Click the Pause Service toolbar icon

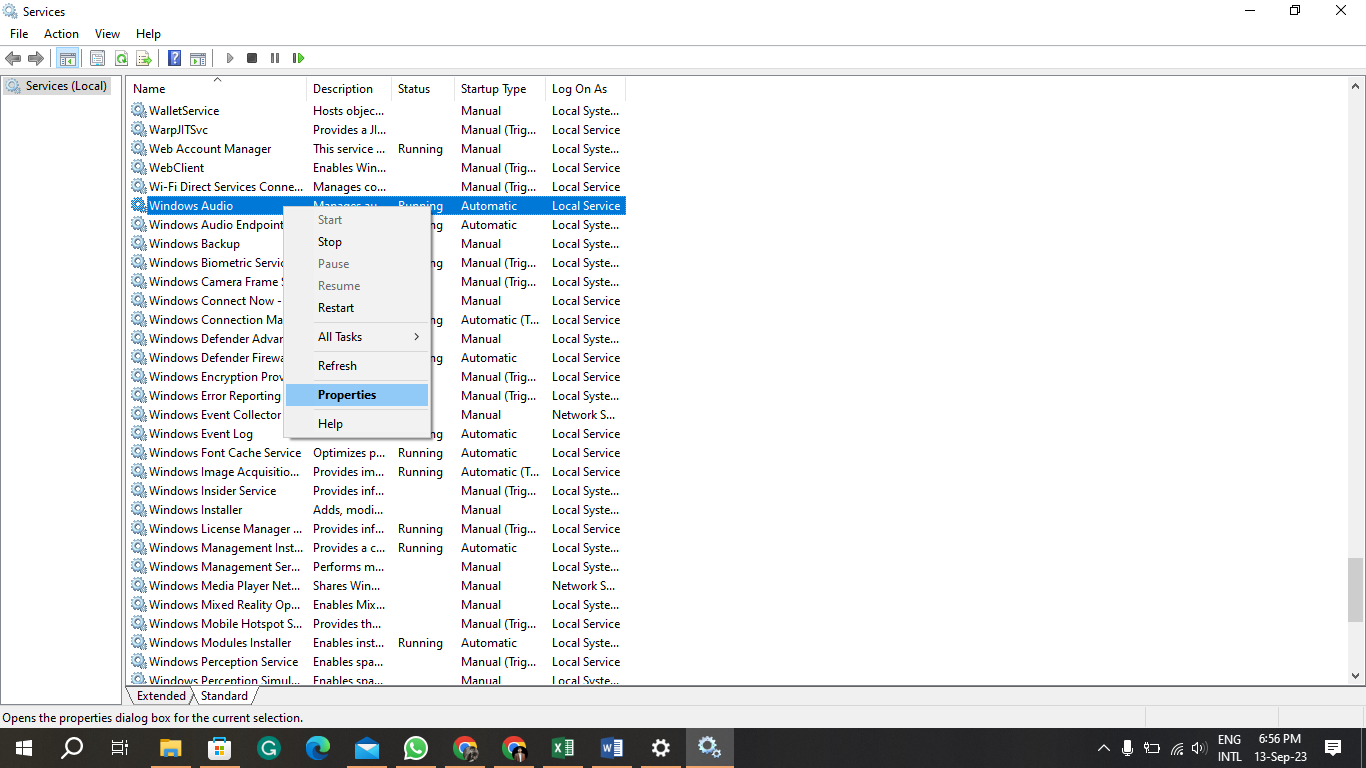pos(275,58)
